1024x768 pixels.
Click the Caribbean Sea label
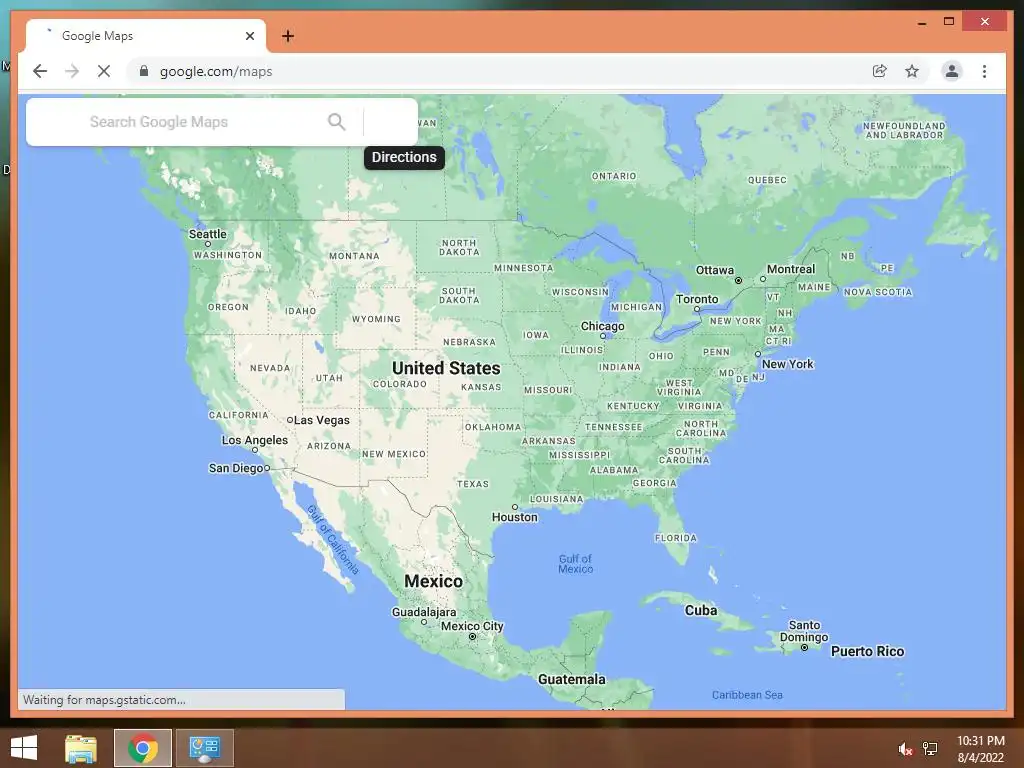tap(747, 695)
